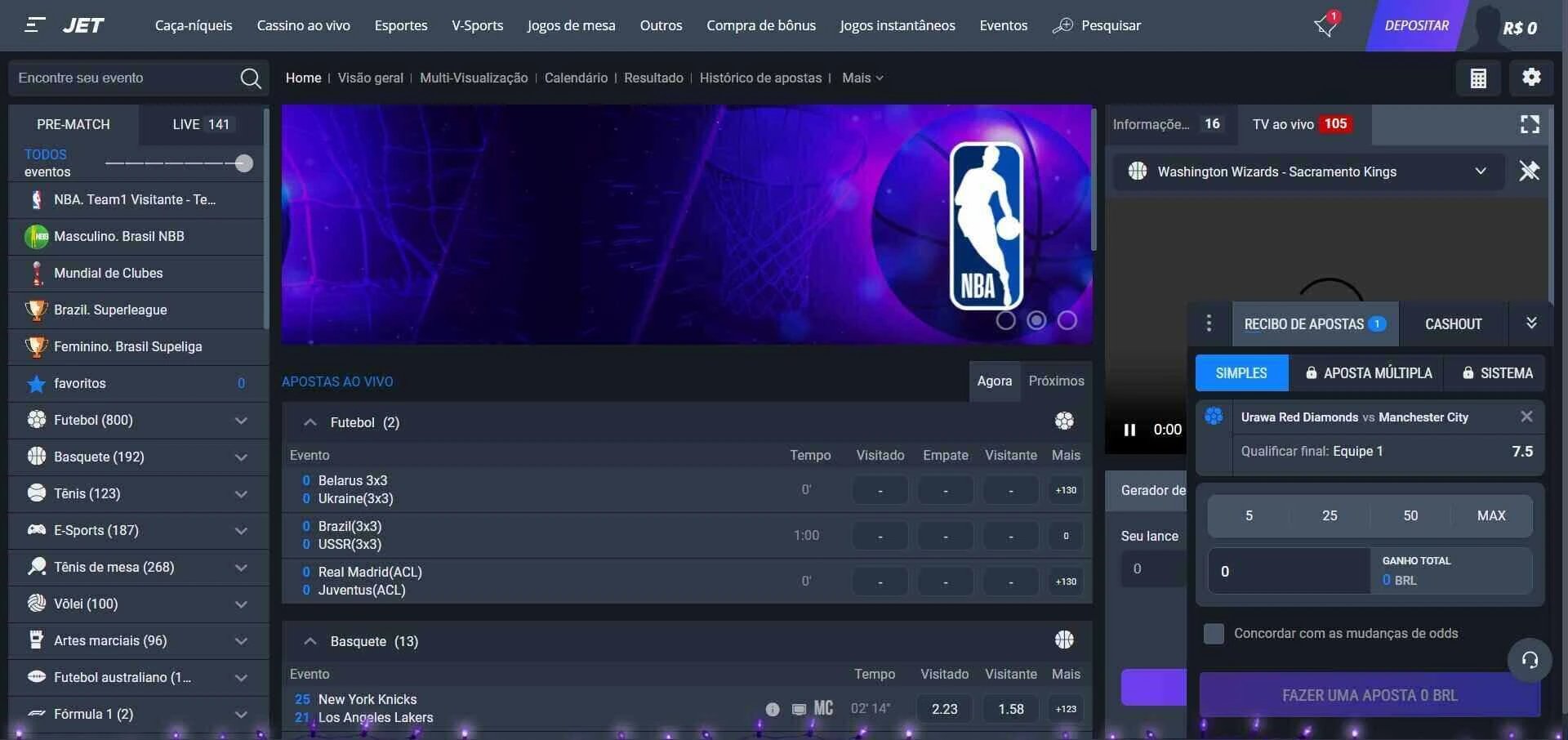Choose MAX stake amount
Image resolution: width=1568 pixels, height=740 pixels.
[x=1491, y=515]
